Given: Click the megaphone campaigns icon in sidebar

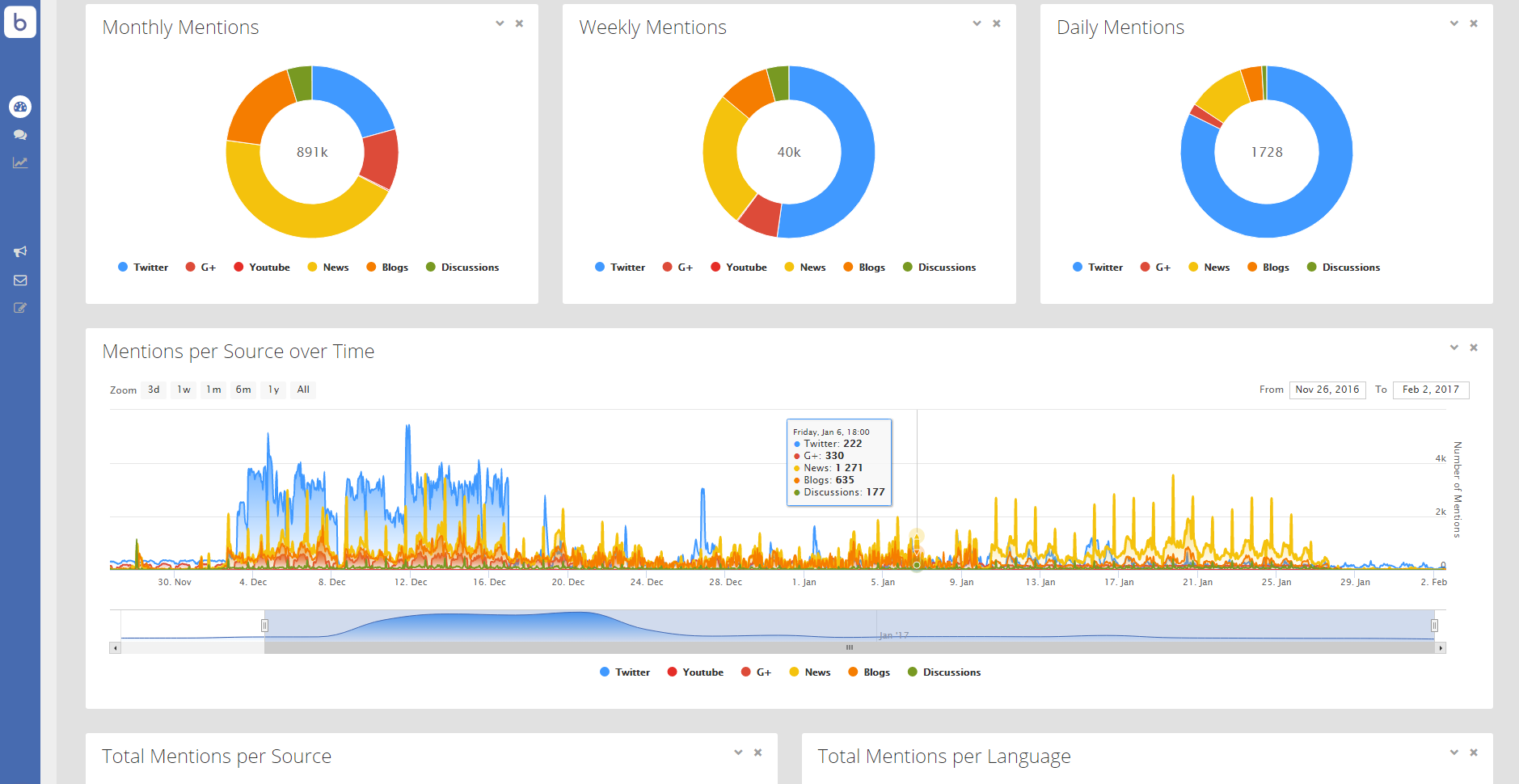Looking at the screenshot, I should point(20,251).
